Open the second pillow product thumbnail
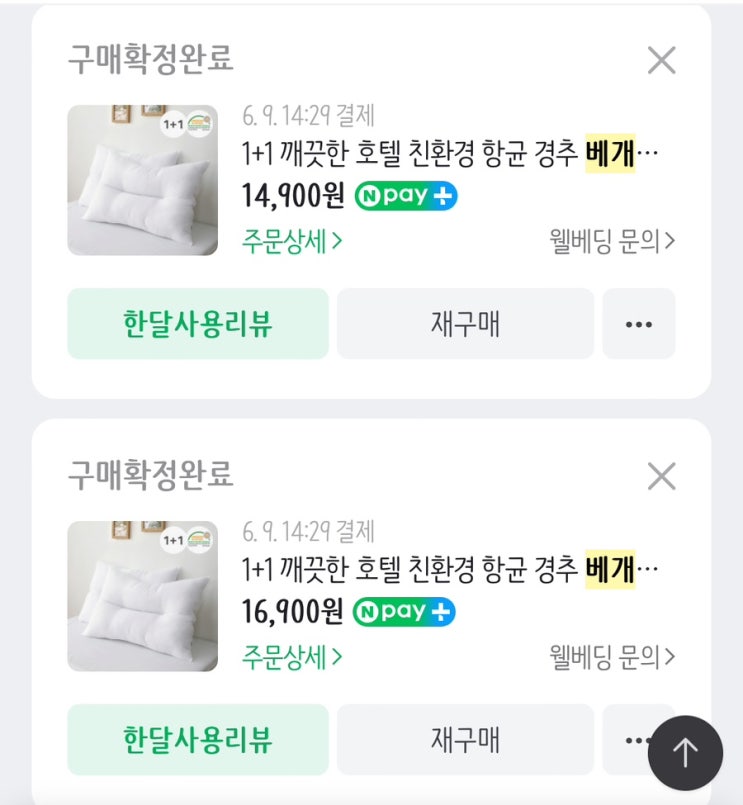 pos(142,596)
